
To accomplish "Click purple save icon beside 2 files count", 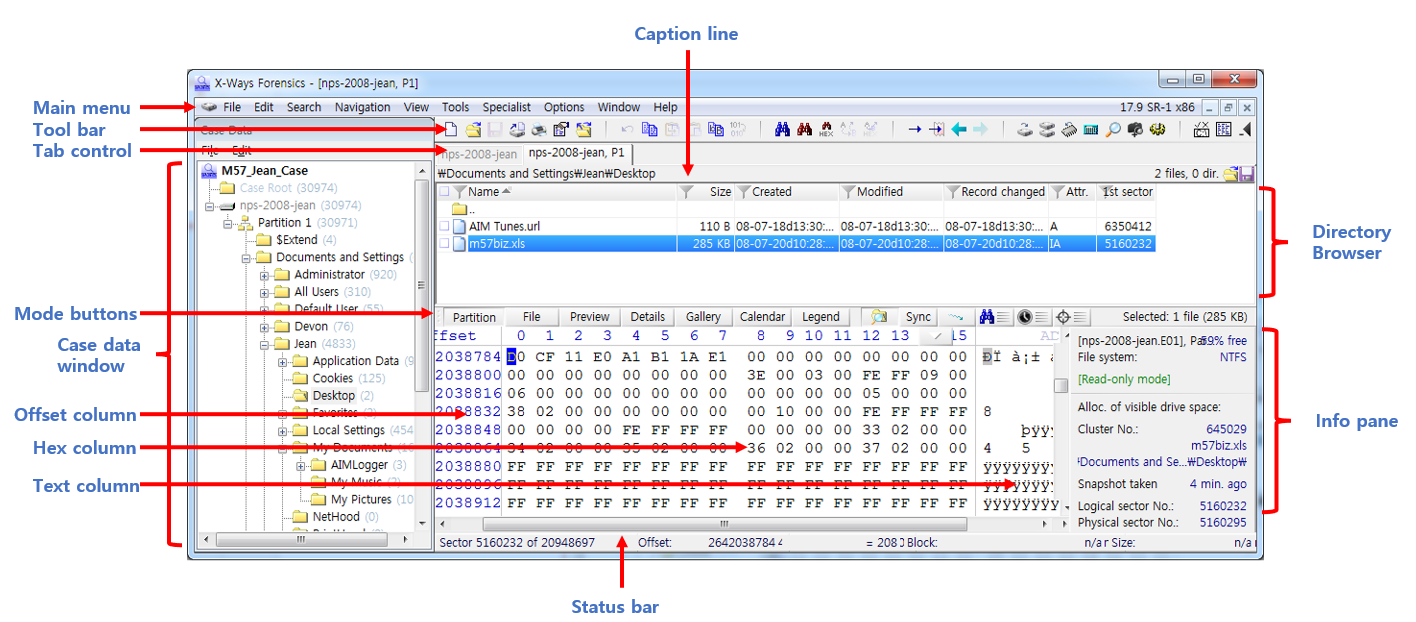I will point(1246,174).
